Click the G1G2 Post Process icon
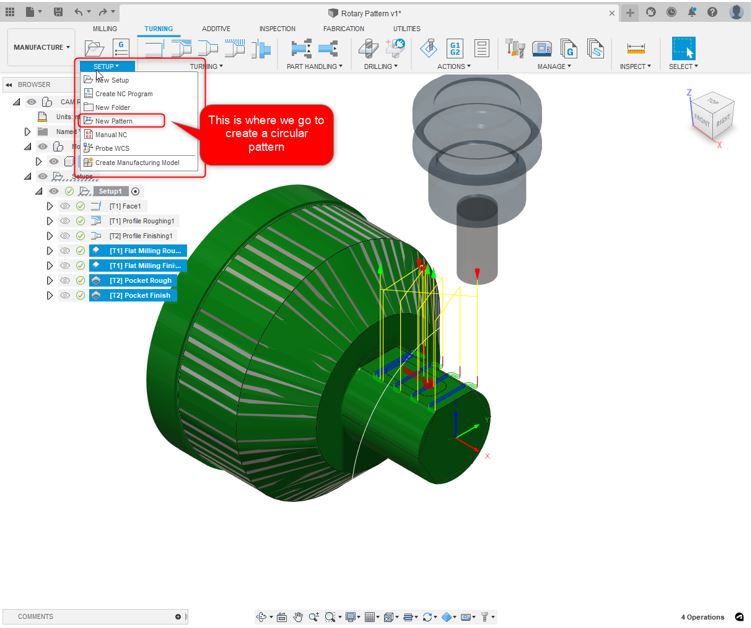The width and height of the screenshot is (751, 628). pos(455,48)
